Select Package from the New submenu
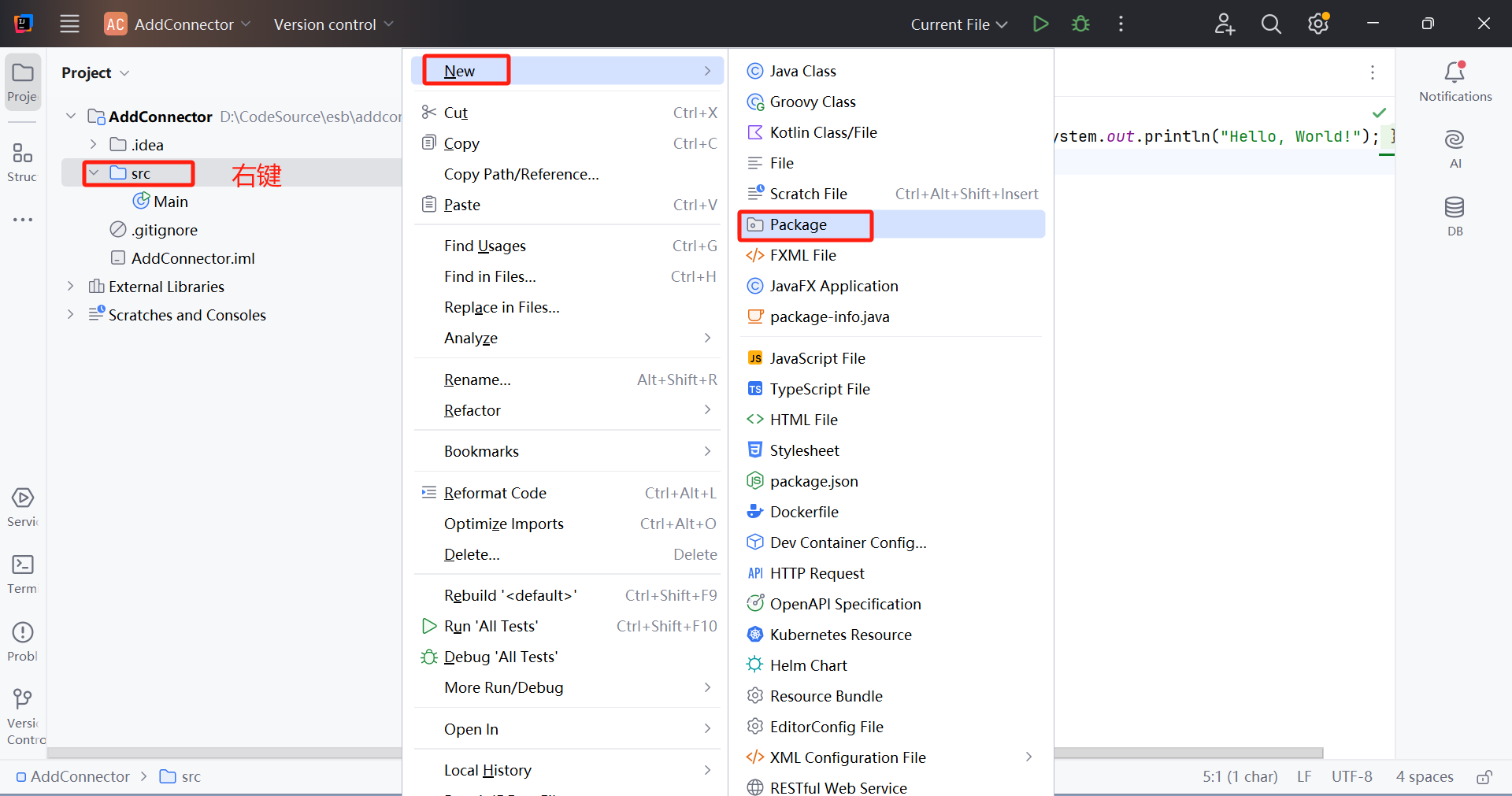Image resolution: width=1512 pixels, height=796 pixels. point(799,225)
